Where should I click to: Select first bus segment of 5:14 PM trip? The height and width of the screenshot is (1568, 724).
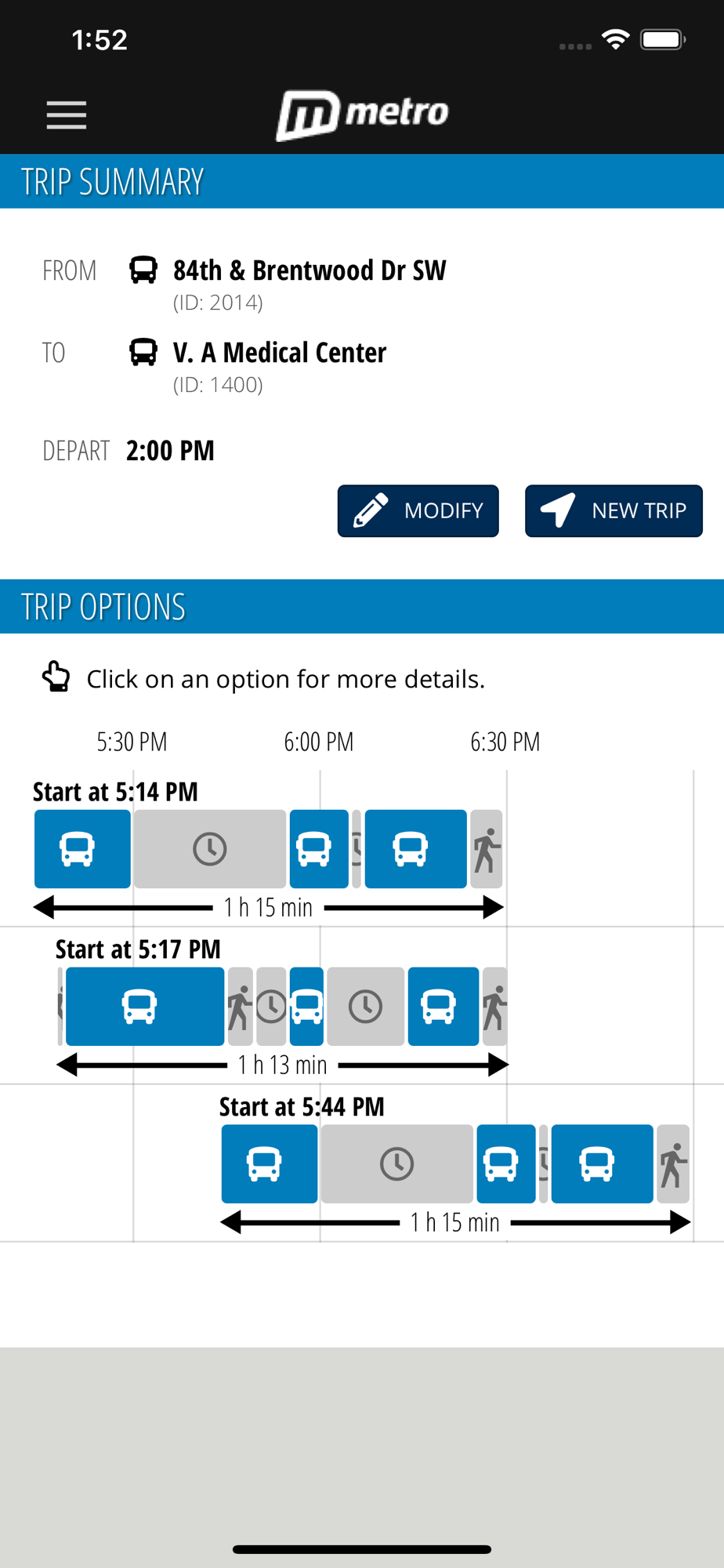(82, 849)
